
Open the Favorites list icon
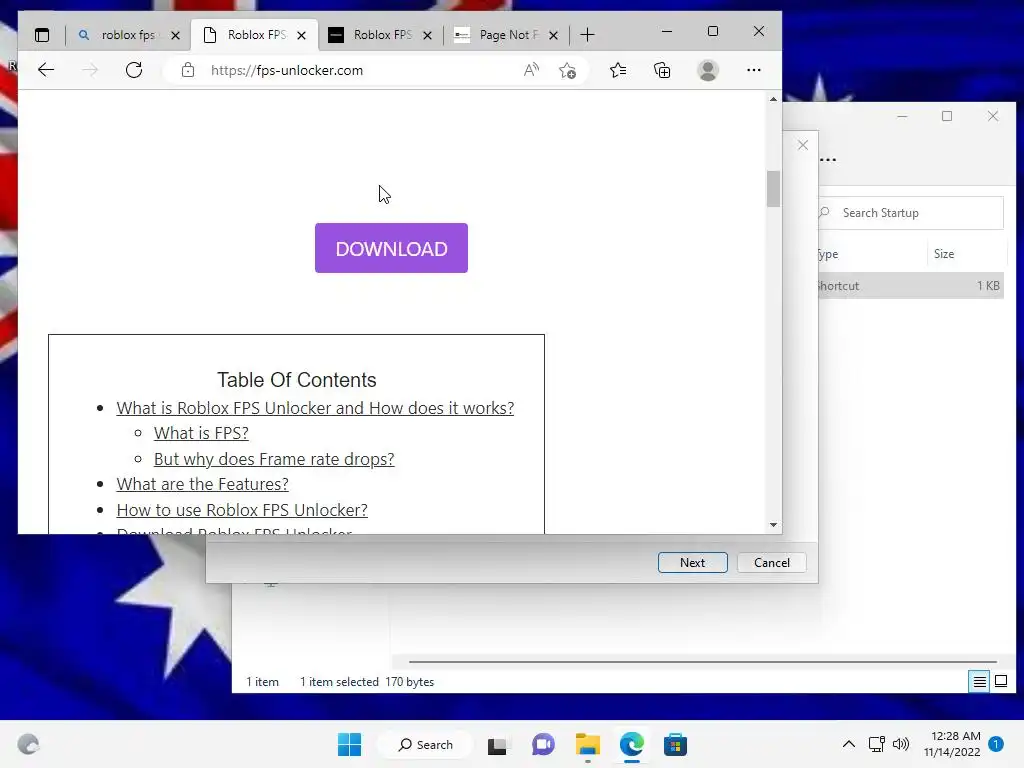point(618,70)
